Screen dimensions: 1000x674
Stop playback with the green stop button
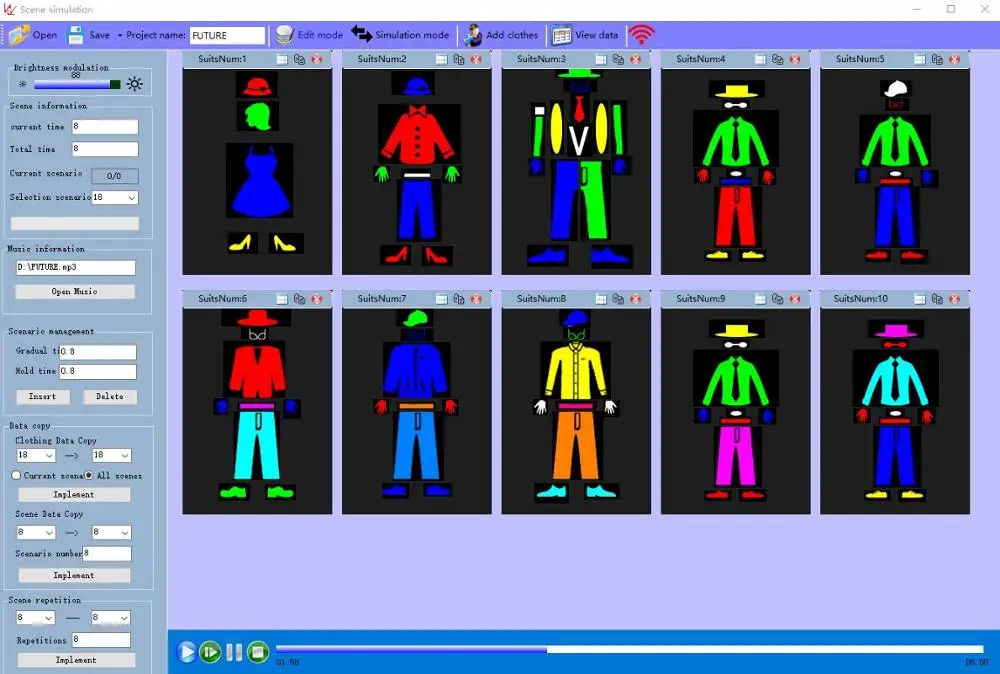click(x=257, y=652)
